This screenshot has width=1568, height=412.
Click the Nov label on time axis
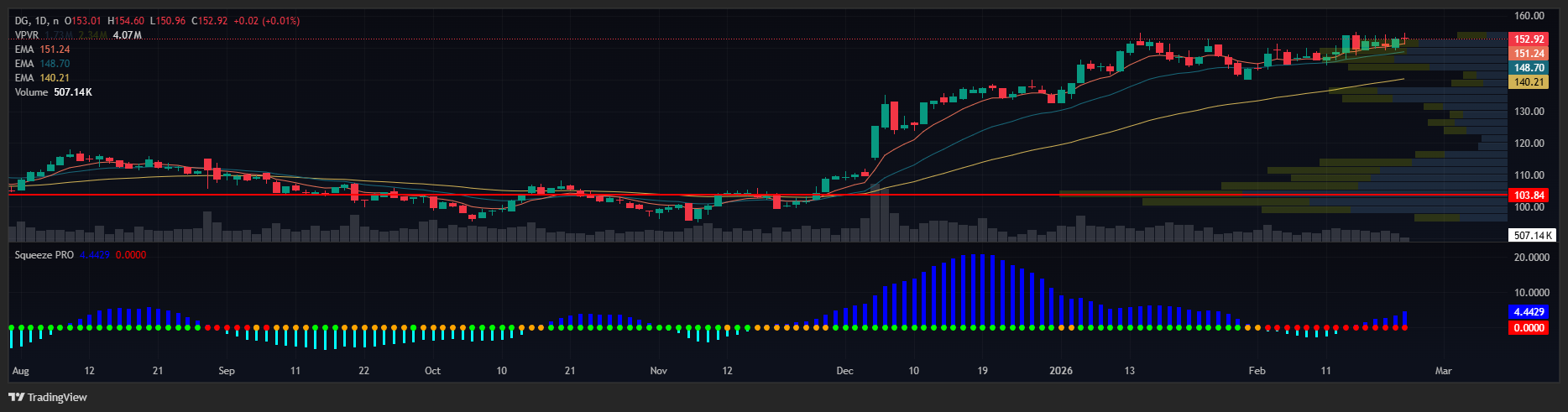click(659, 371)
